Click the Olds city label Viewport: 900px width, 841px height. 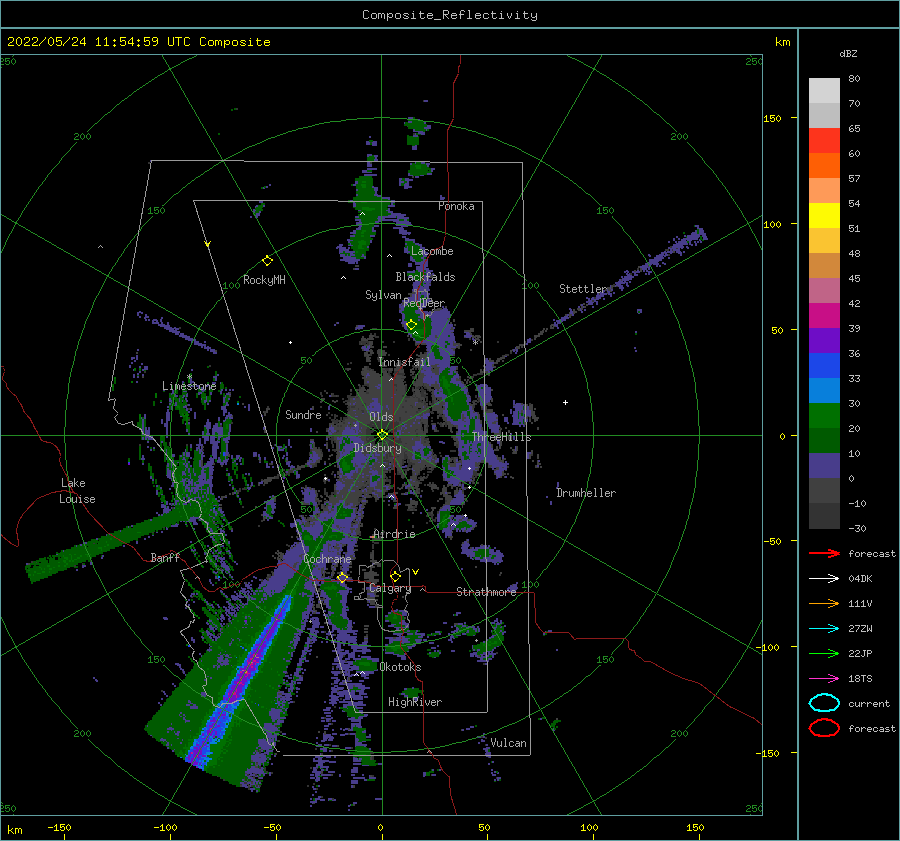(381, 417)
